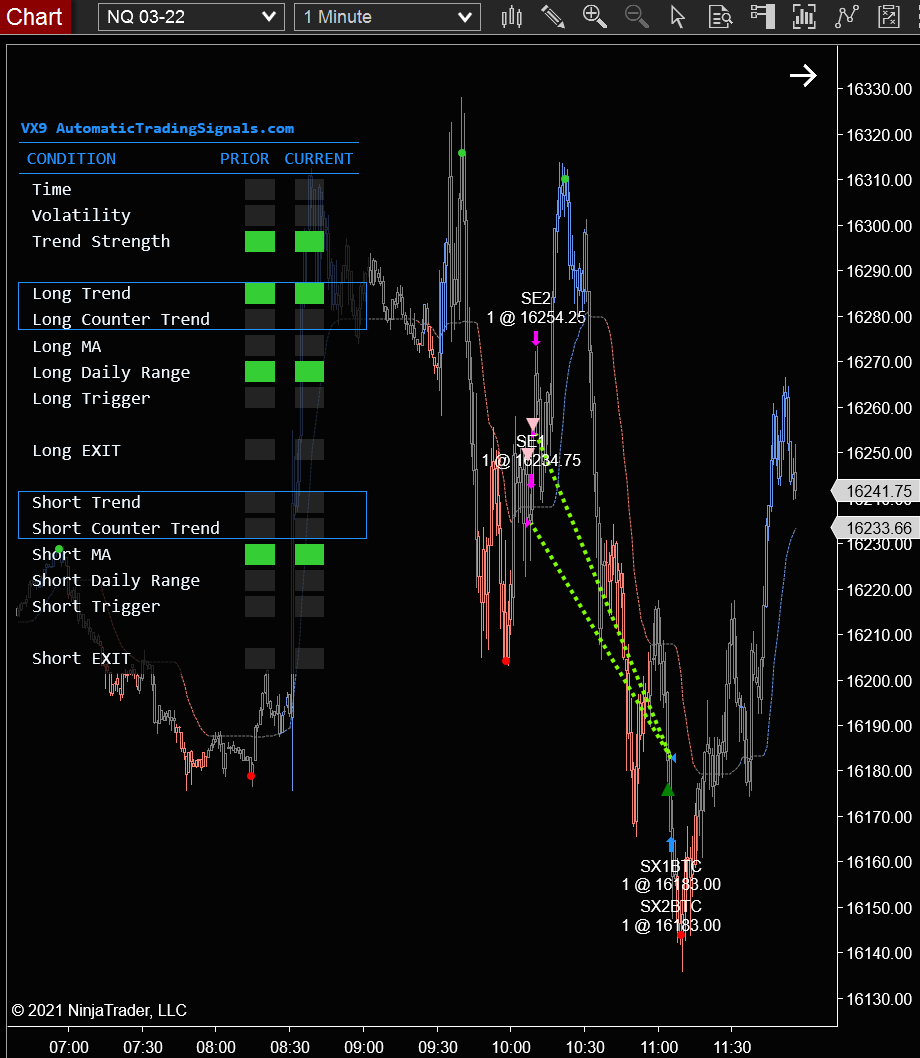Select the trend line drawing icon
This screenshot has width=920, height=1058.
(845, 16)
